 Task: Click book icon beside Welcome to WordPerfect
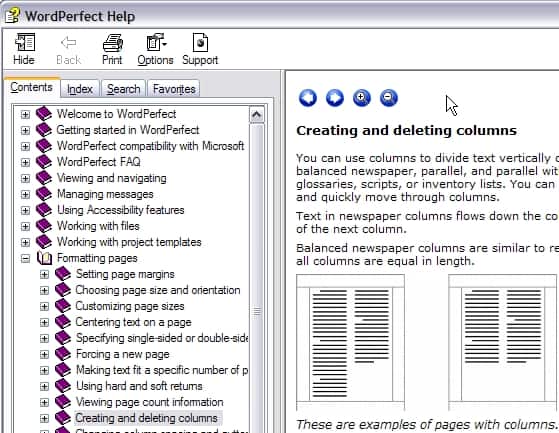pos(44,114)
